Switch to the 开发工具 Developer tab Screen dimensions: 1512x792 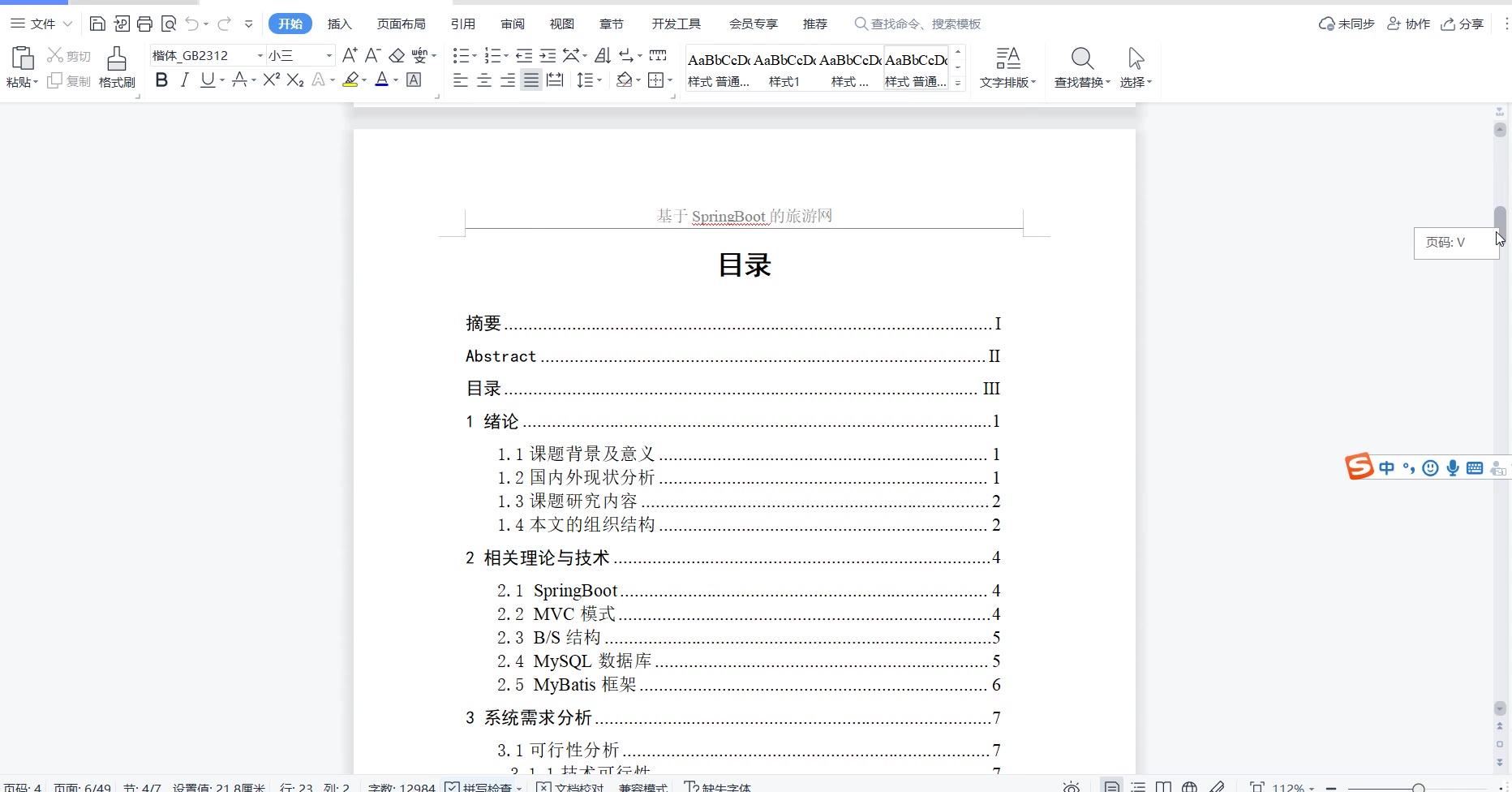click(676, 24)
